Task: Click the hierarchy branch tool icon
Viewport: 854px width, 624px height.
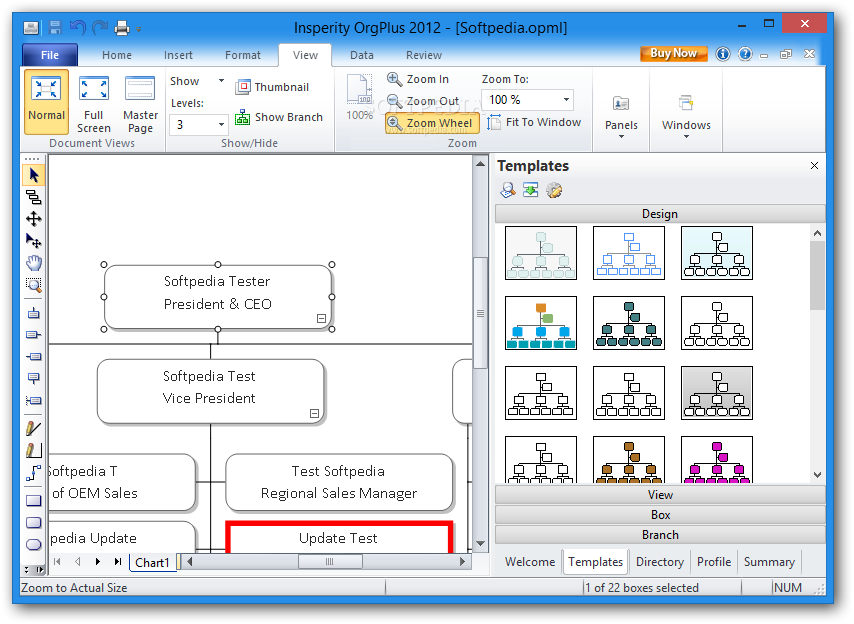Action: [x=34, y=197]
